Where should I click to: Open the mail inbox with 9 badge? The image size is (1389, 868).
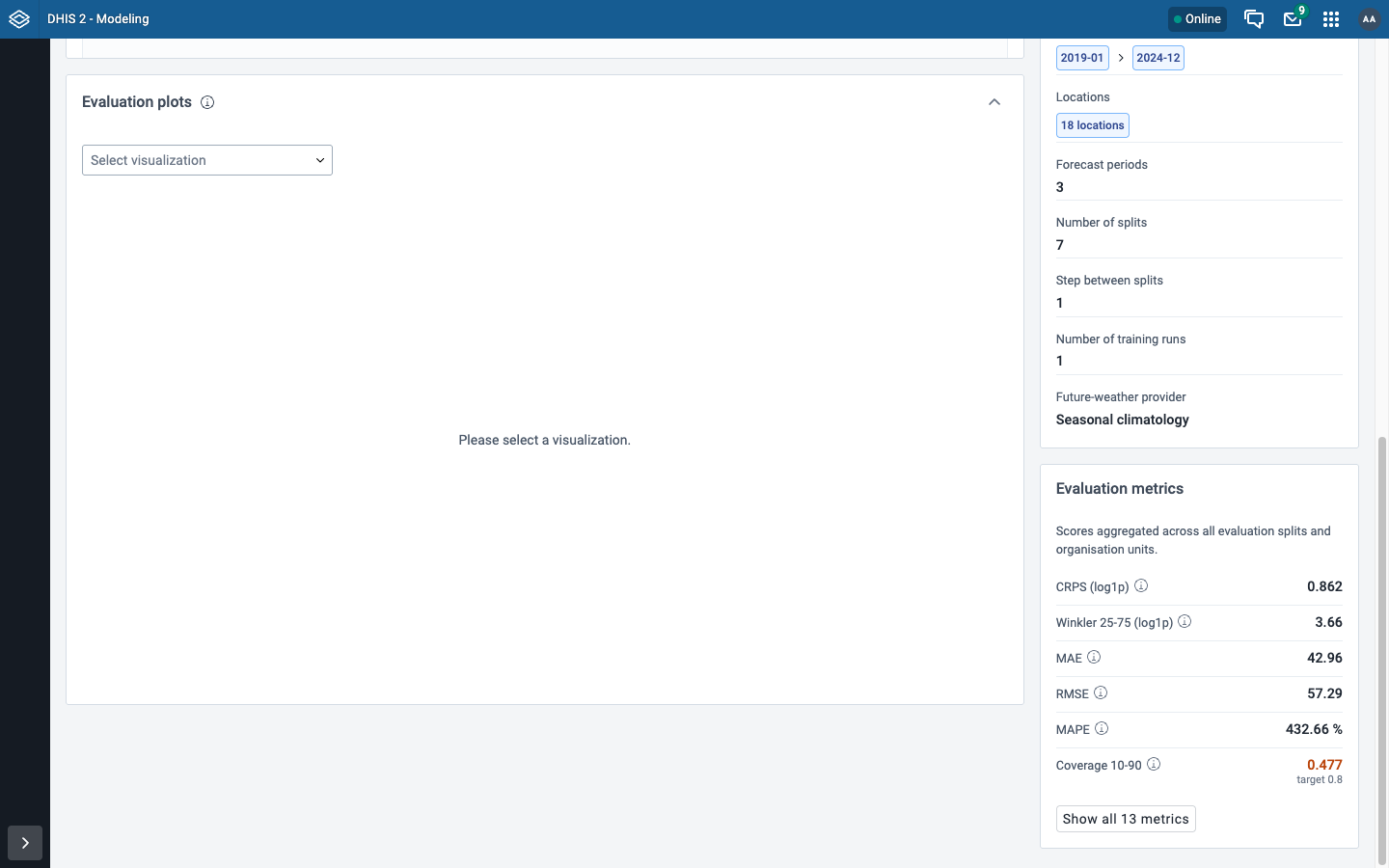[x=1293, y=19]
